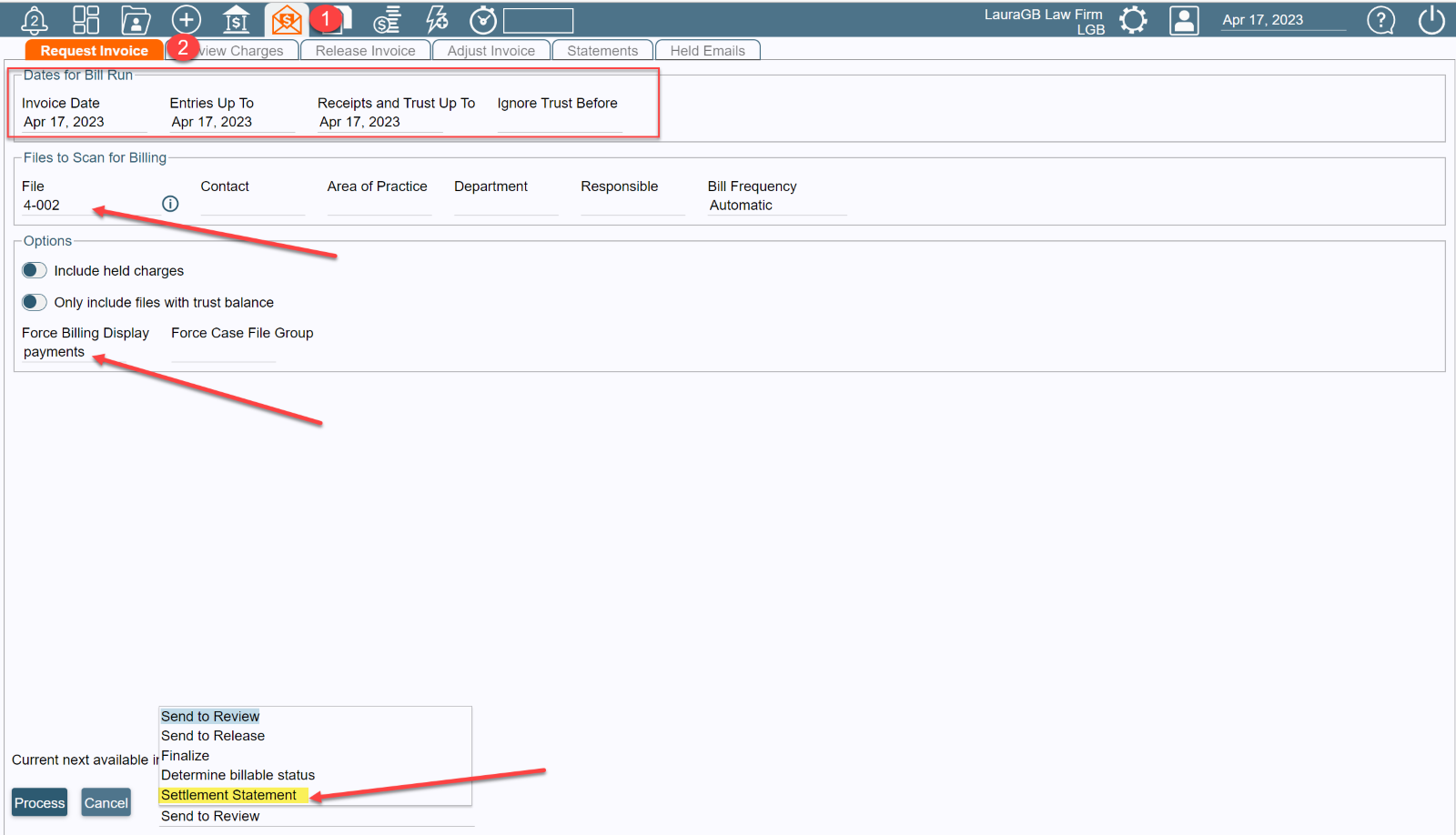The image size is (1456, 835).
Task: Toggle Only include files with trust balance
Action: click(x=34, y=302)
